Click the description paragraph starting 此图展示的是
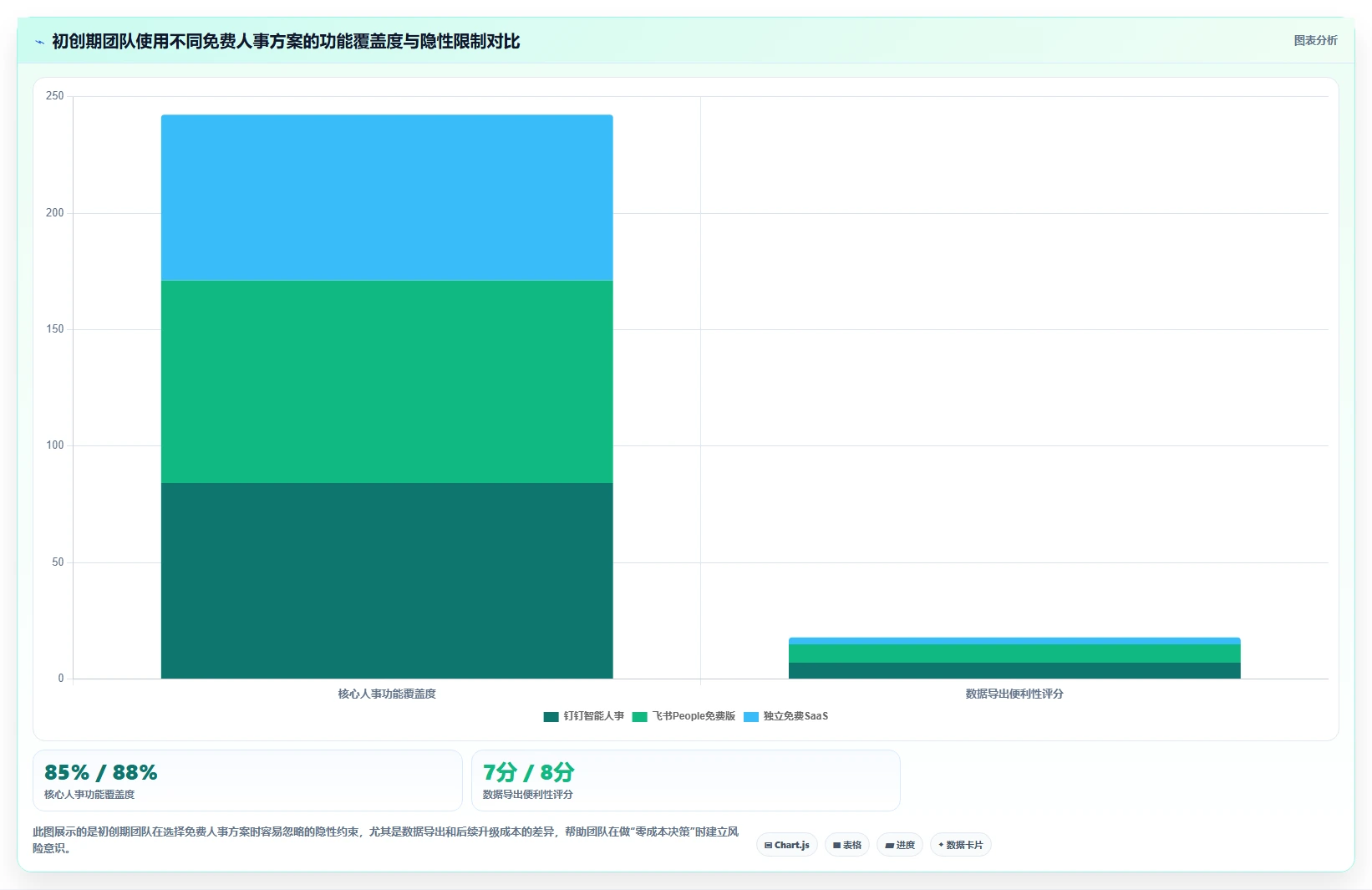The height and width of the screenshot is (890, 1372). click(386, 840)
